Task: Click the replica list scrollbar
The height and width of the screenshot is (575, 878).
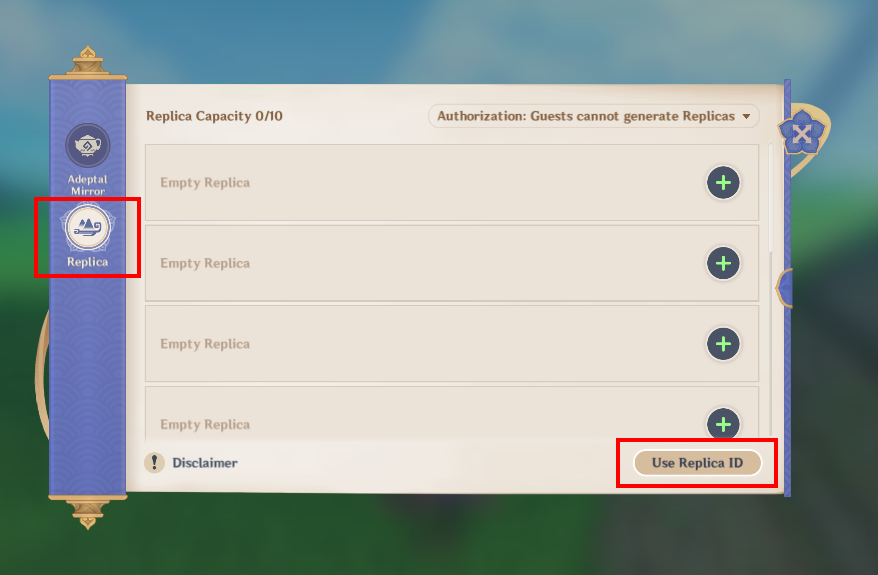Action: (771, 199)
